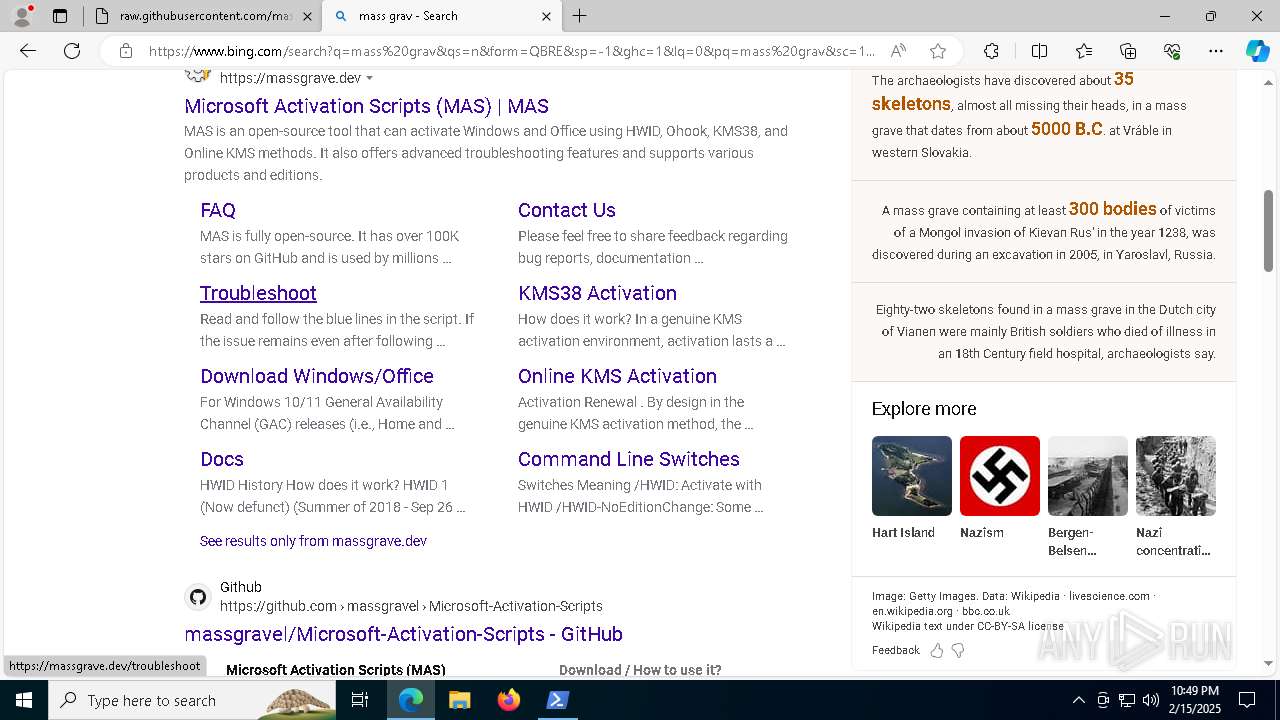
Task: Click the github.com result URL text
Action: click(411, 606)
